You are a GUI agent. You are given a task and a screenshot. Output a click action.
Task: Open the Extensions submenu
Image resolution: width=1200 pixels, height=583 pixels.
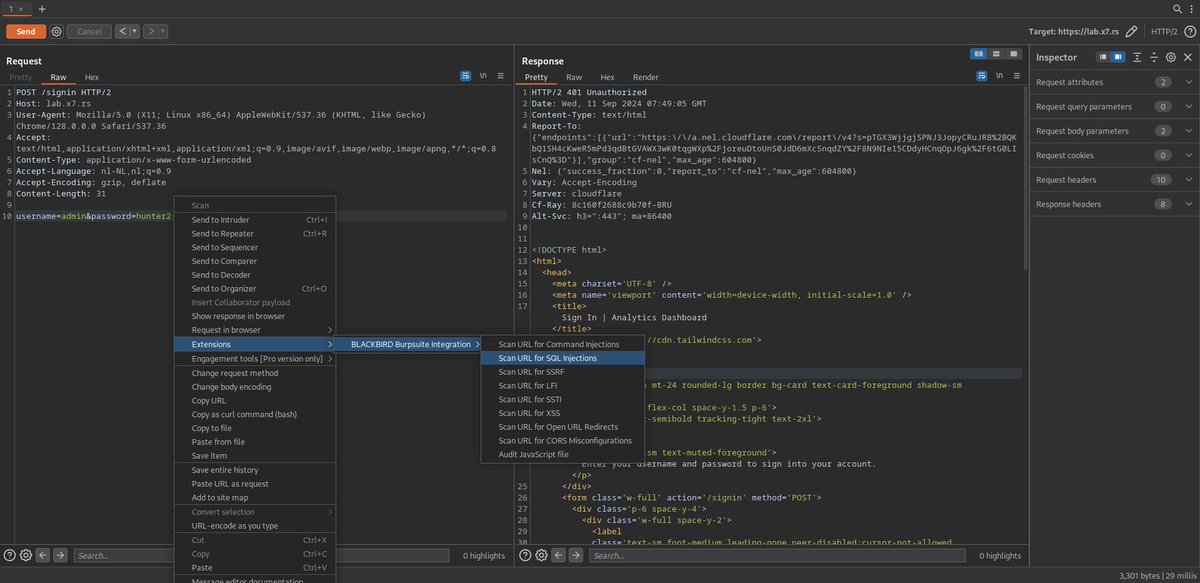255,344
